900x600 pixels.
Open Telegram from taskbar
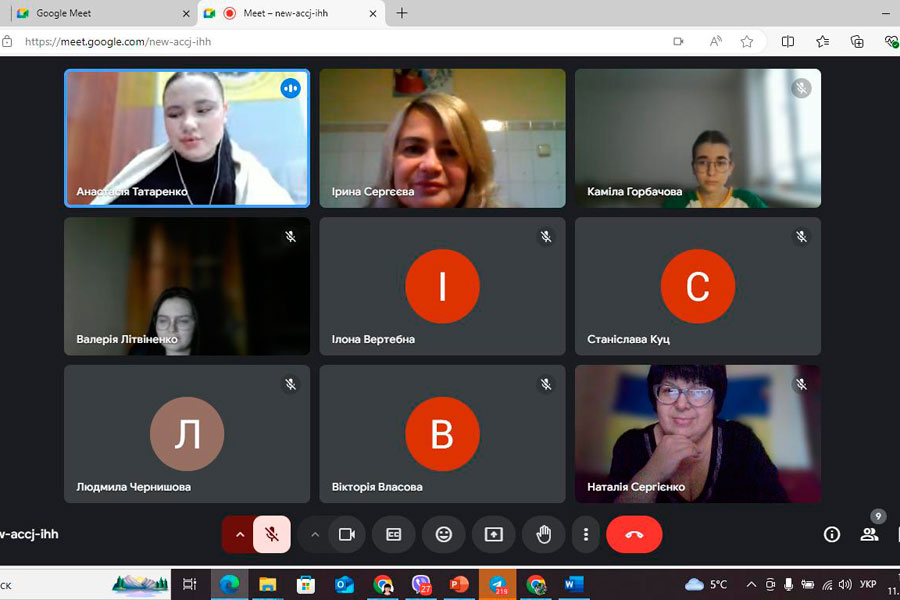pyautogui.click(x=498, y=584)
